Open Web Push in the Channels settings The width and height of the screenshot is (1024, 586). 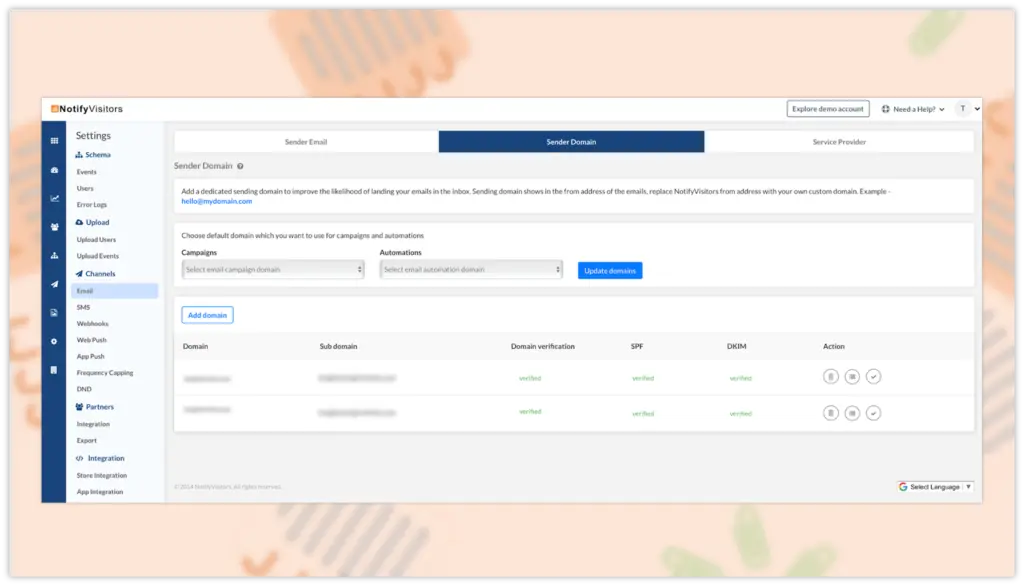tap(91, 340)
